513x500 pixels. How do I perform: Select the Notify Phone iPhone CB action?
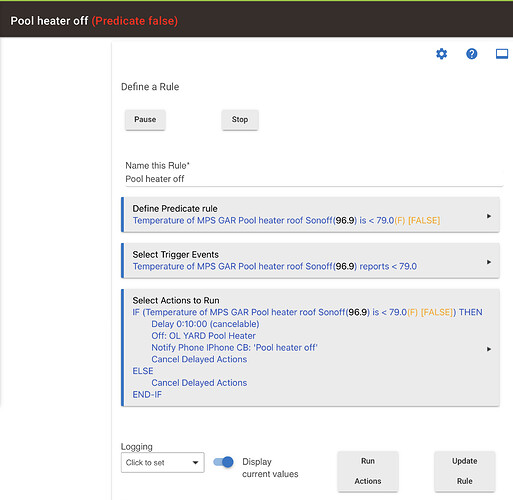click(x=234, y=347)
